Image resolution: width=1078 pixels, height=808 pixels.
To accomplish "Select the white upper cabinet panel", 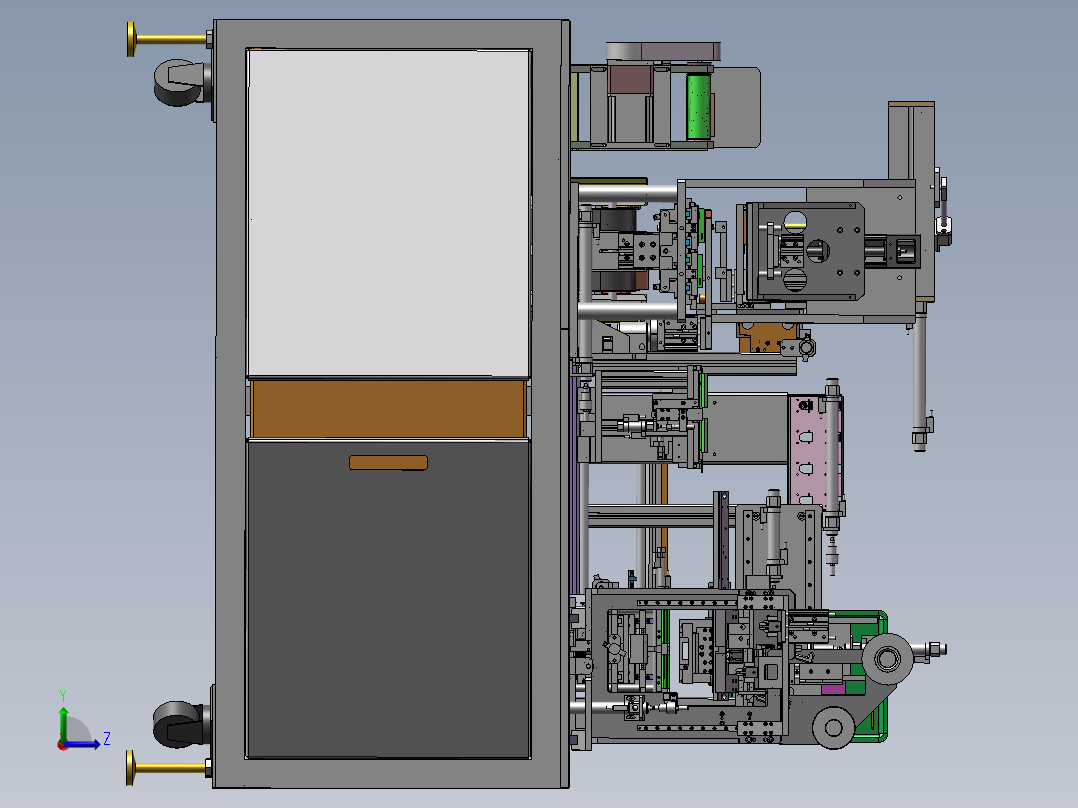I will 388,212.
